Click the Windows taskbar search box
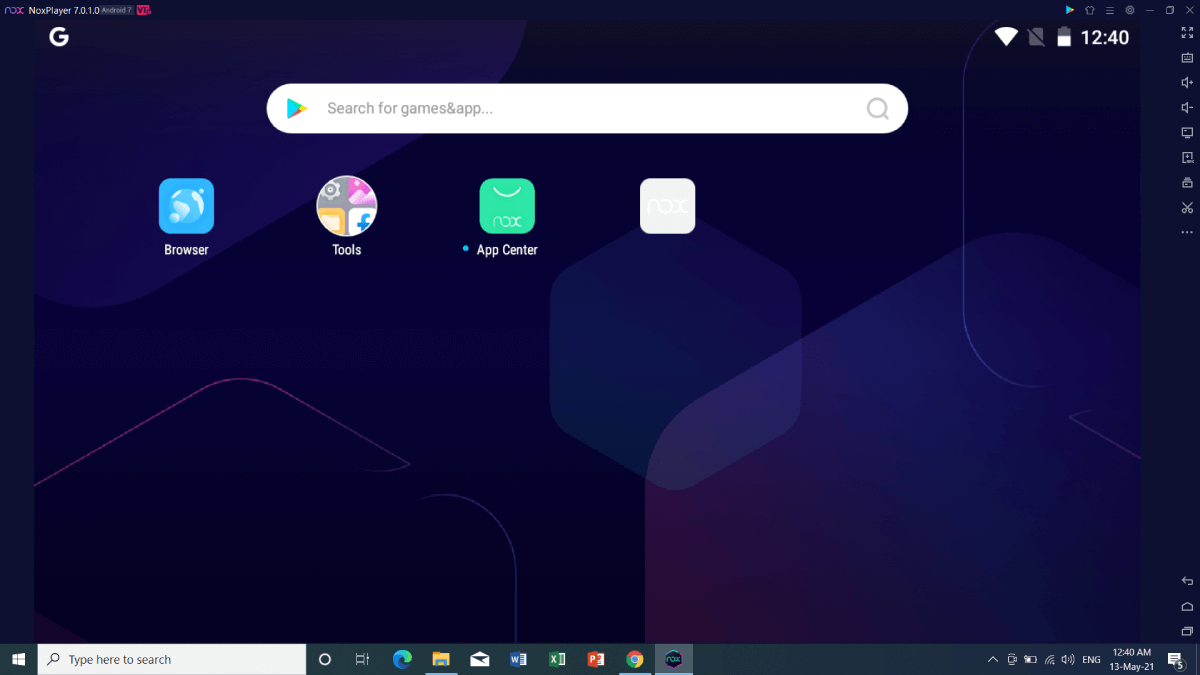Viewport: 1200px width, 675px height. pos(172,659)
